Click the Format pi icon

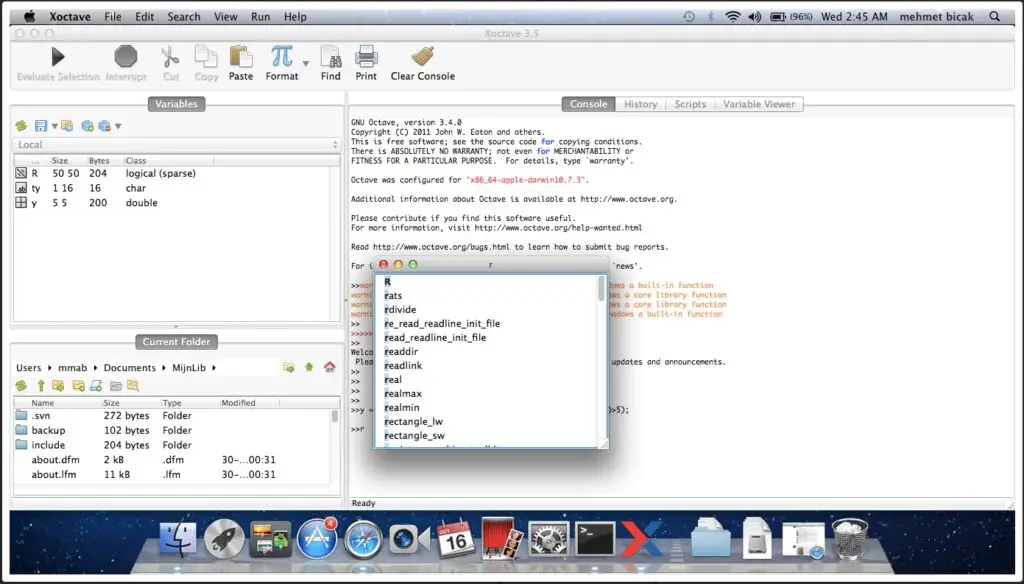282,57
